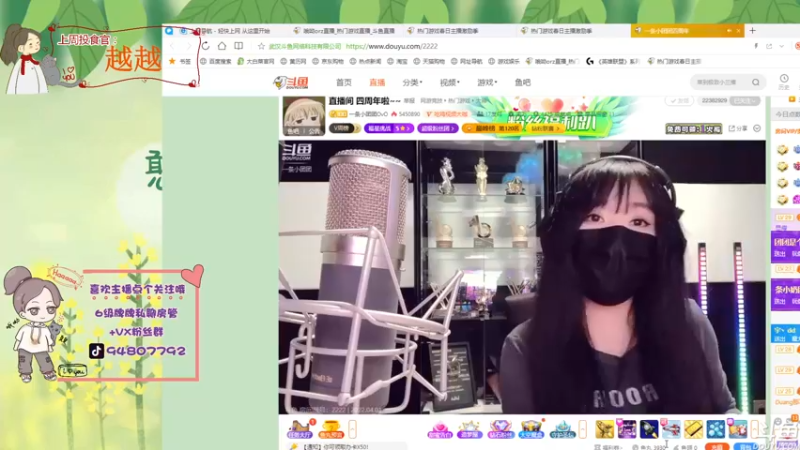Select the active orange browser tab

(687, 31)
